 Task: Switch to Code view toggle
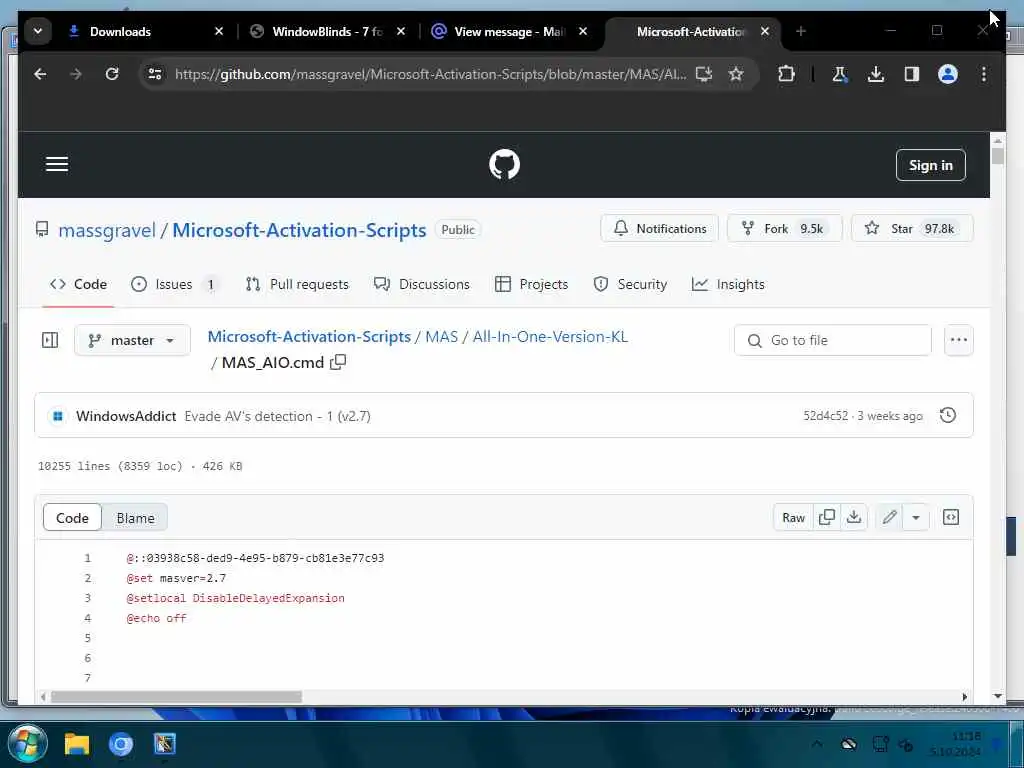(72, 518)
